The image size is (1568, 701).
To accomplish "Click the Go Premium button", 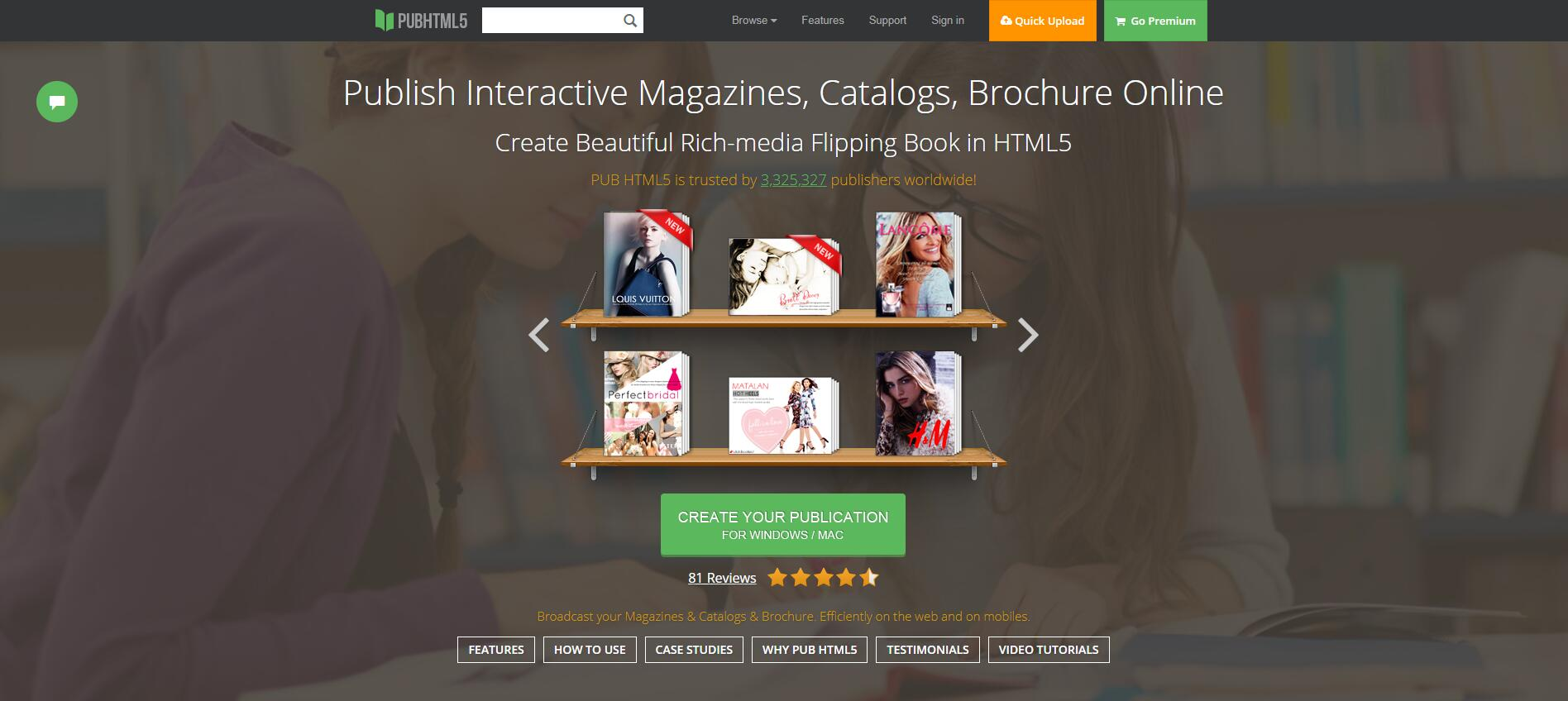I will 1155,21.
